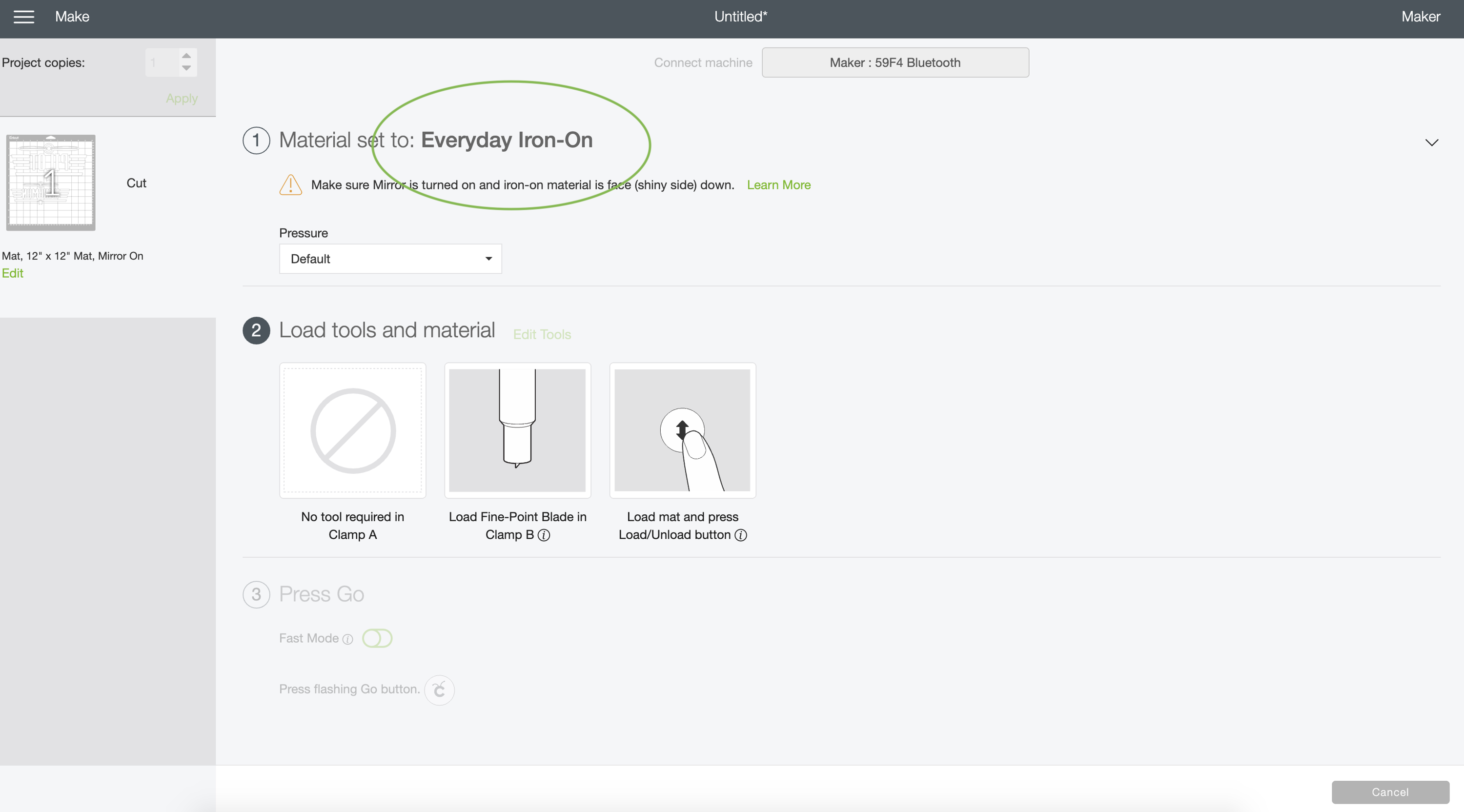
Task: Click the Edit link under the mat
Action: point(13,273)
